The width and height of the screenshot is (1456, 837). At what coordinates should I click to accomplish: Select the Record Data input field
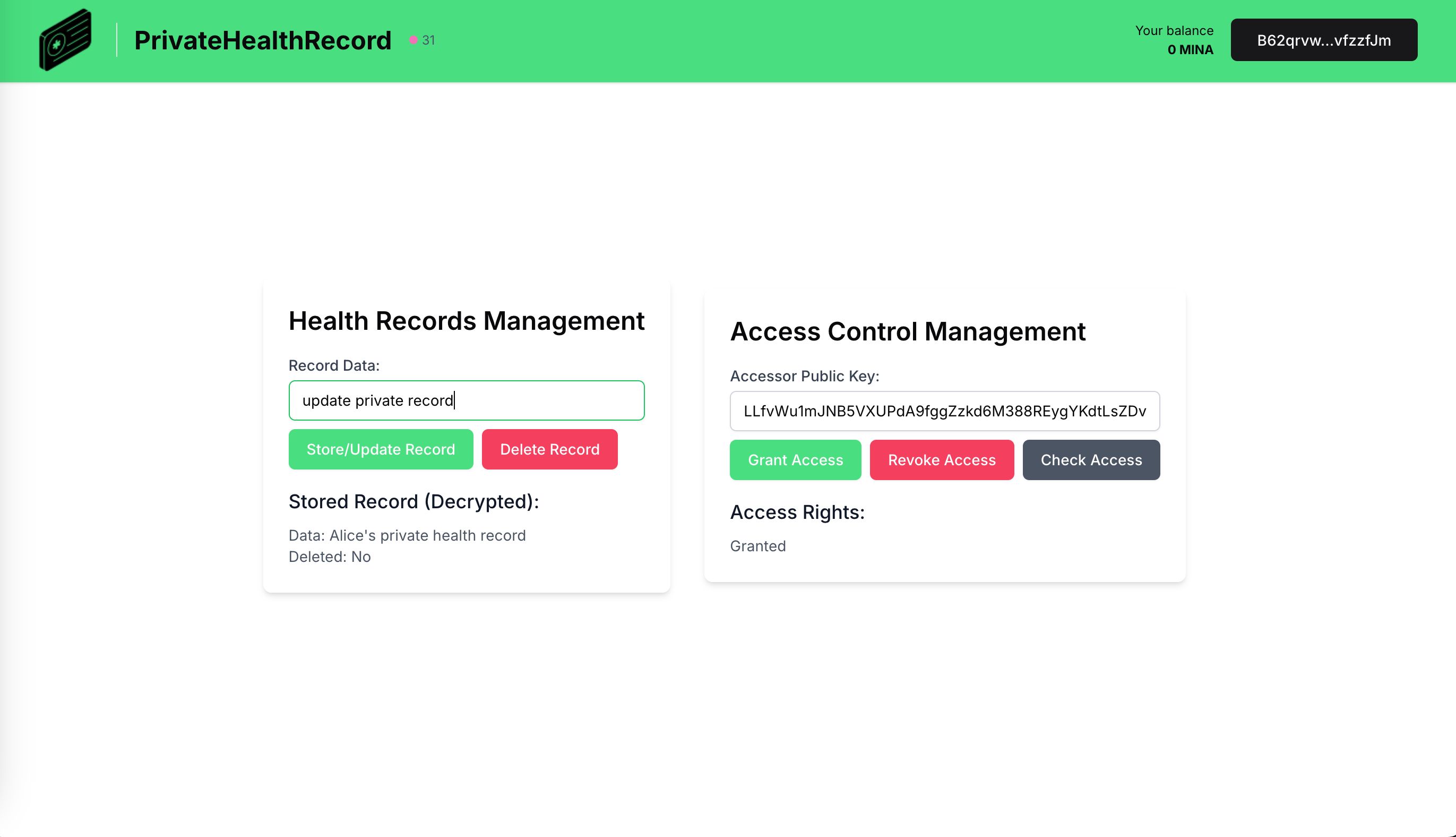[x=466, y=400]
